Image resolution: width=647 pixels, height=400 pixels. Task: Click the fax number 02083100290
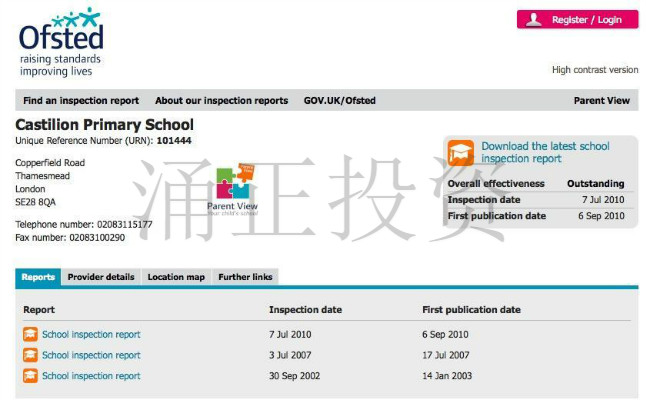point(97,238)
